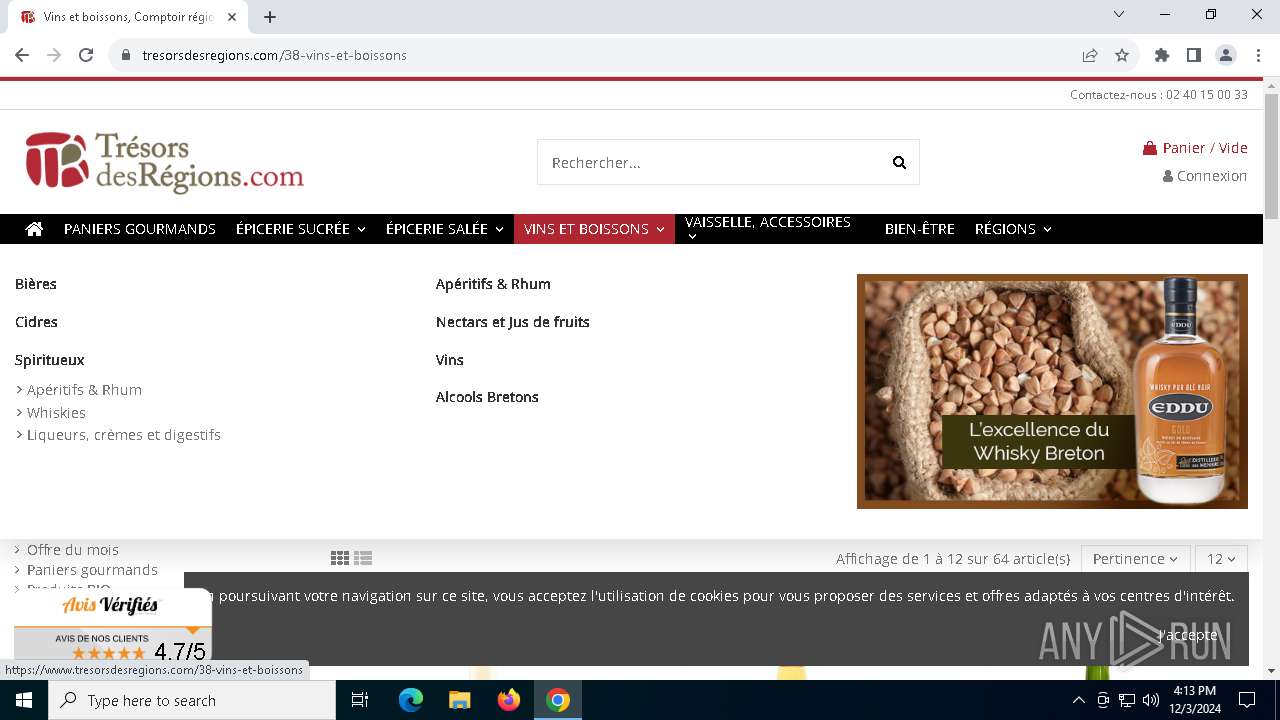Launch Microsoft Edge from taskbar
The height and width of the screenshot is (720, 1280).
click(x=411, y=700)
